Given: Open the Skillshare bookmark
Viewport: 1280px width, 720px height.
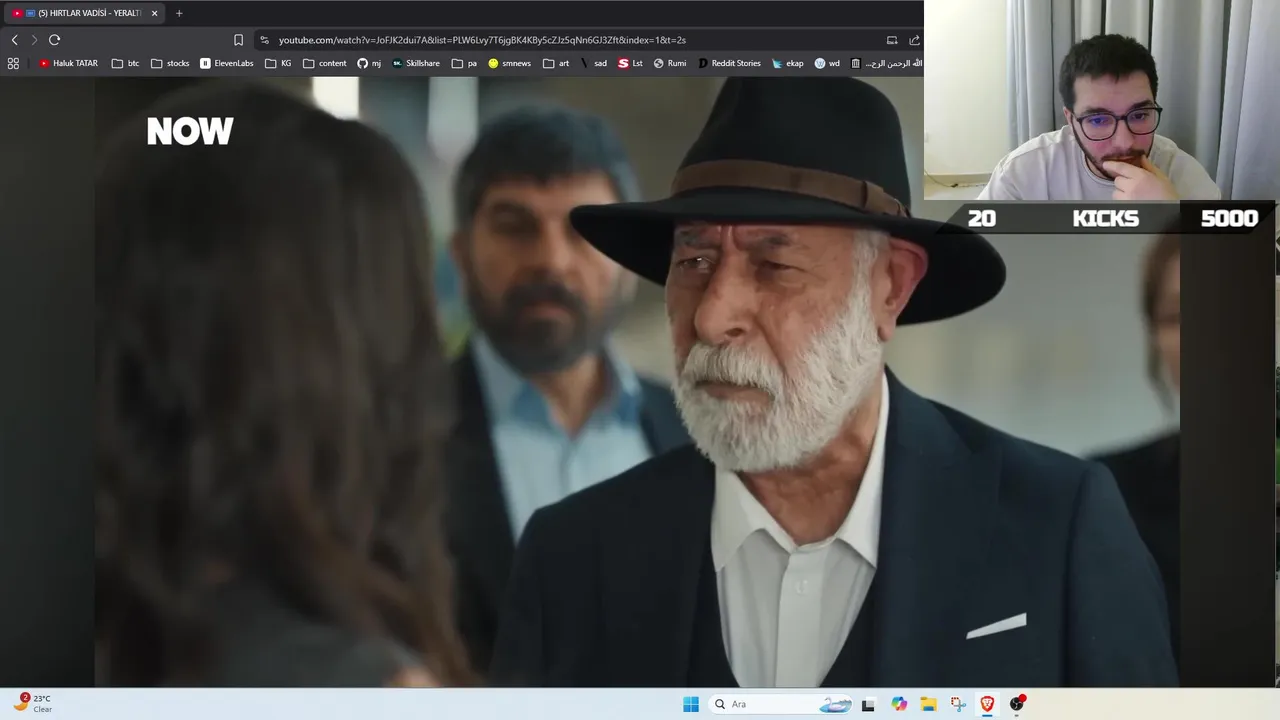Looking at the screenshot, I should click(416, 63).
